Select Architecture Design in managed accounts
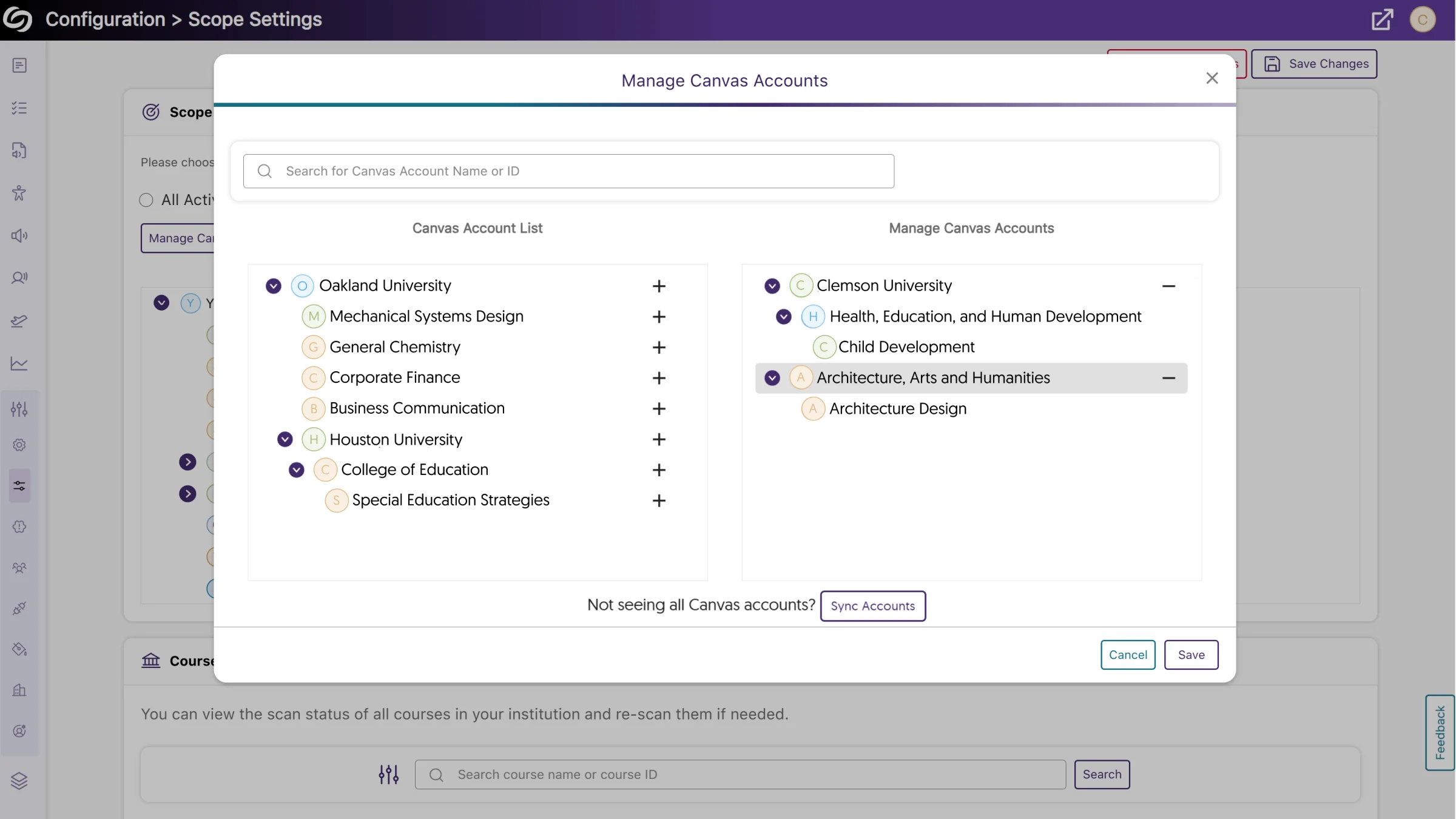Viewport: 1456px width, 819px height. (898, 409)
